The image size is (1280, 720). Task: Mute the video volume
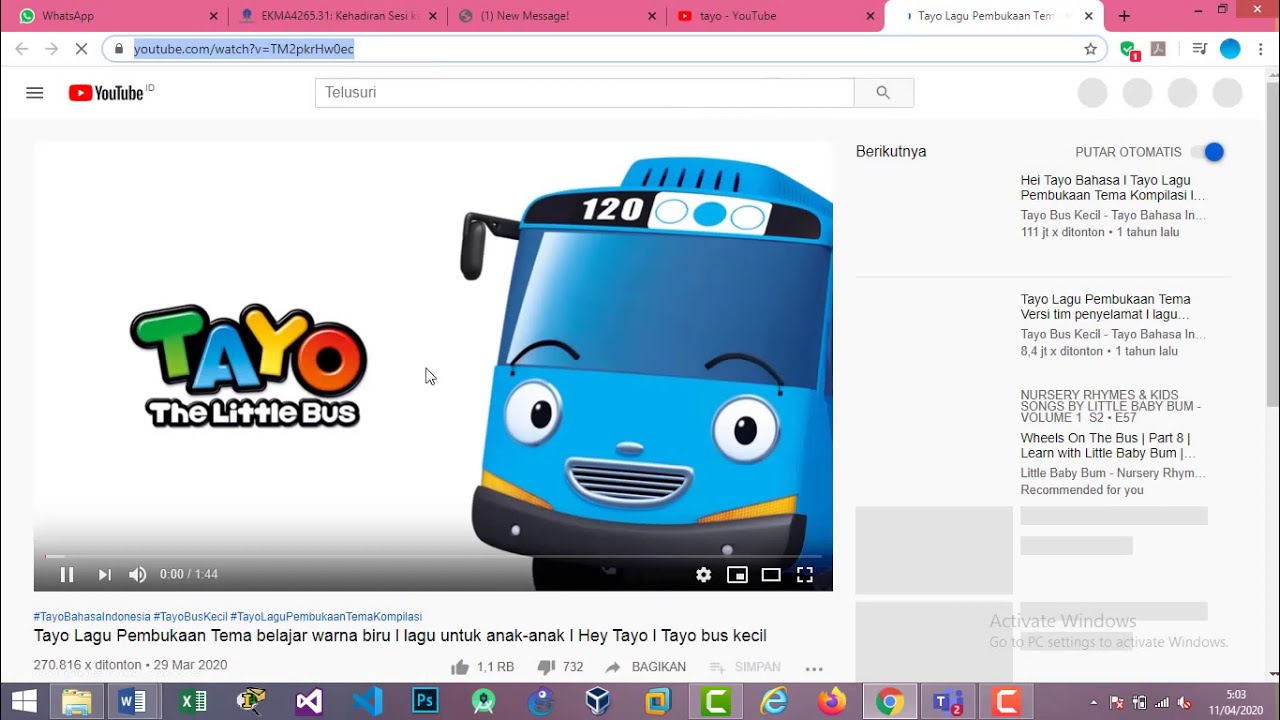point(138,574)
